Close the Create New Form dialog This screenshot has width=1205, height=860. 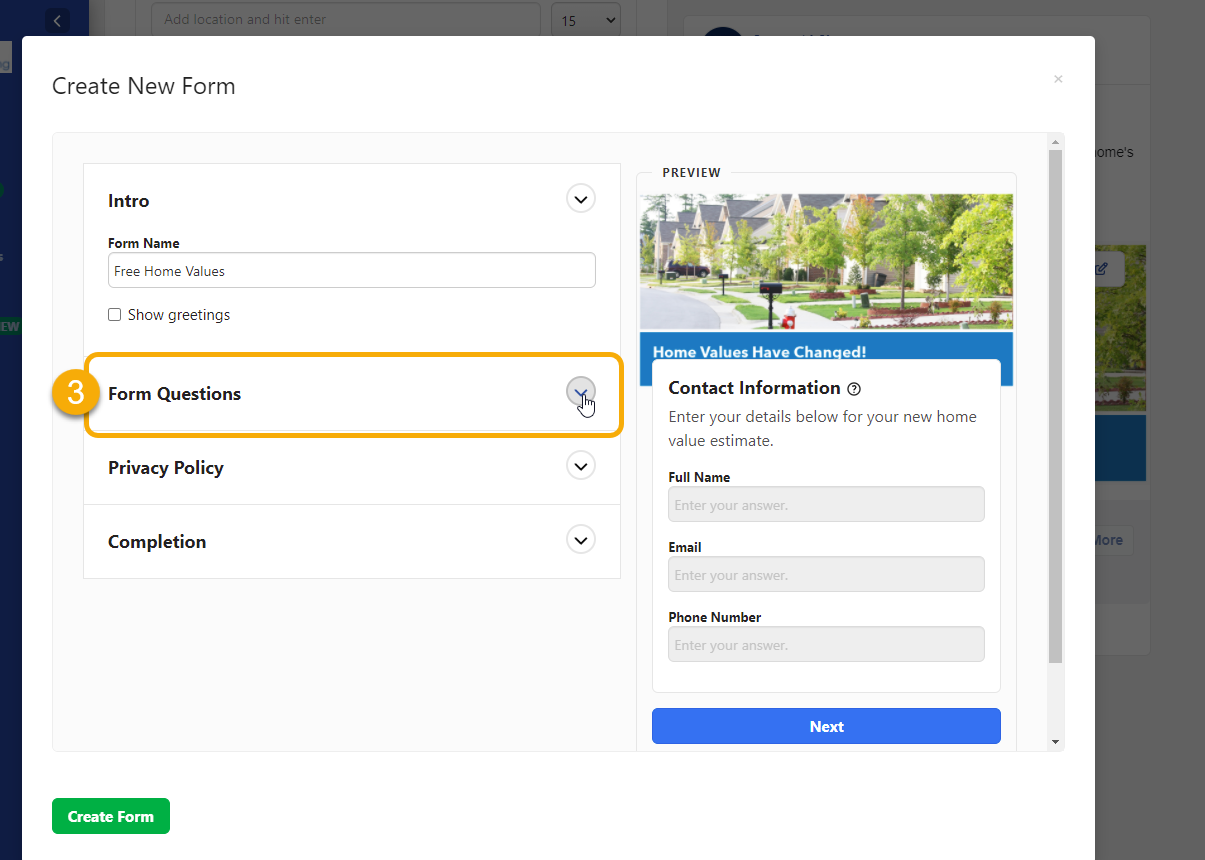(1058, 79)
